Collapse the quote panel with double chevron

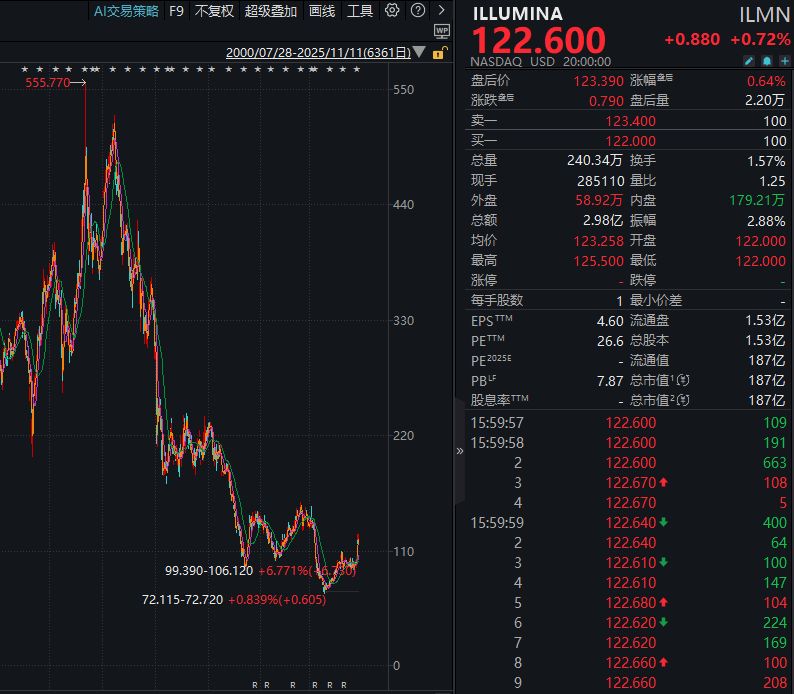460,451
